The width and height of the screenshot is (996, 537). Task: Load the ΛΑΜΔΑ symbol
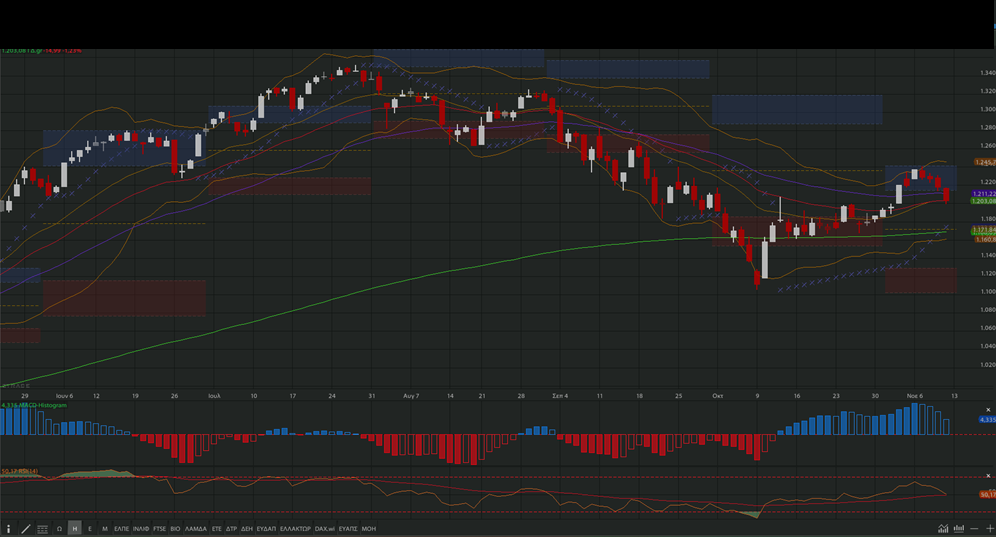[x=196, y=529]
